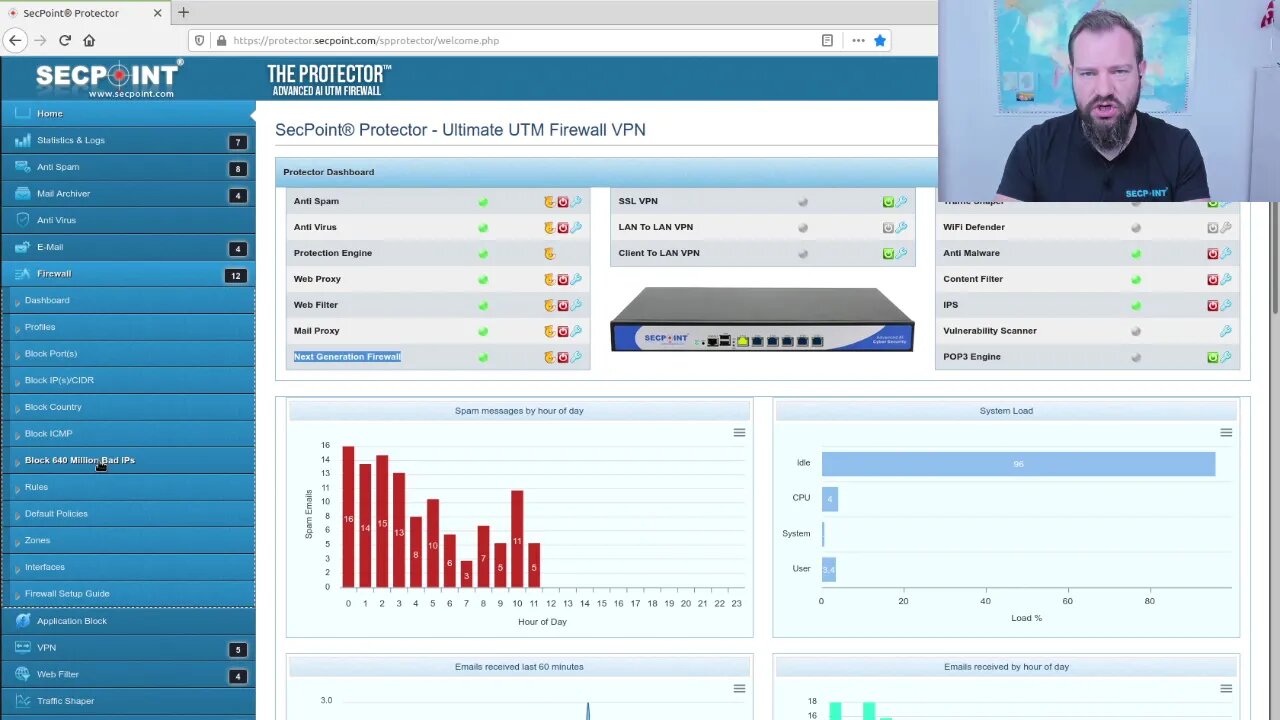Open Traffic Shaper sidebar link

[x=128, y=701]
